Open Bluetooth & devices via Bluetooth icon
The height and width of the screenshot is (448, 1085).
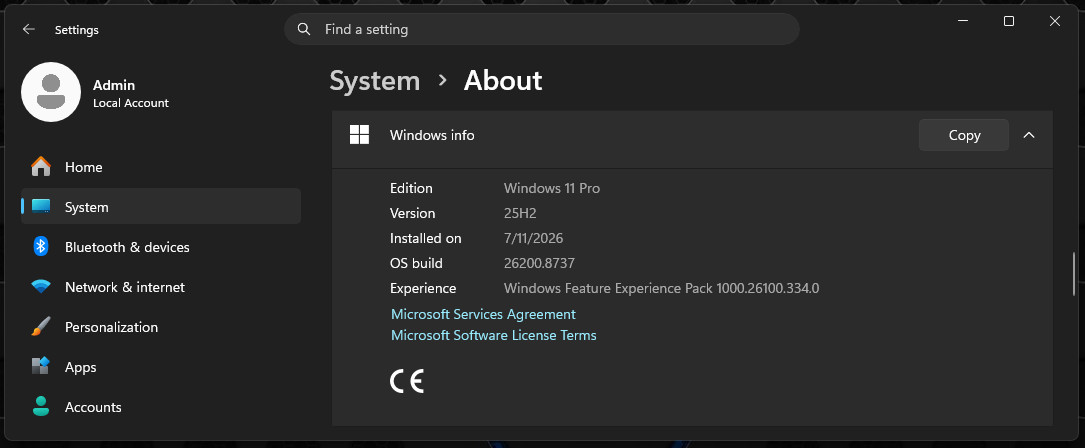pyautogui.click(x=41, y=247)
